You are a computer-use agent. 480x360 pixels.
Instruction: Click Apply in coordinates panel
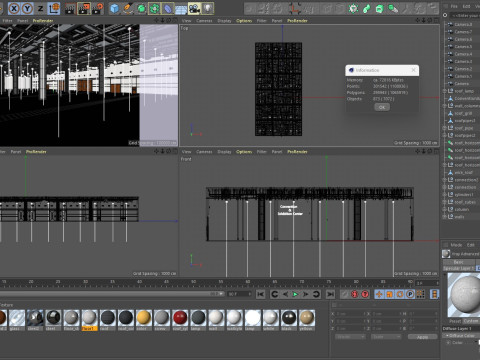[x=422, y=337]
